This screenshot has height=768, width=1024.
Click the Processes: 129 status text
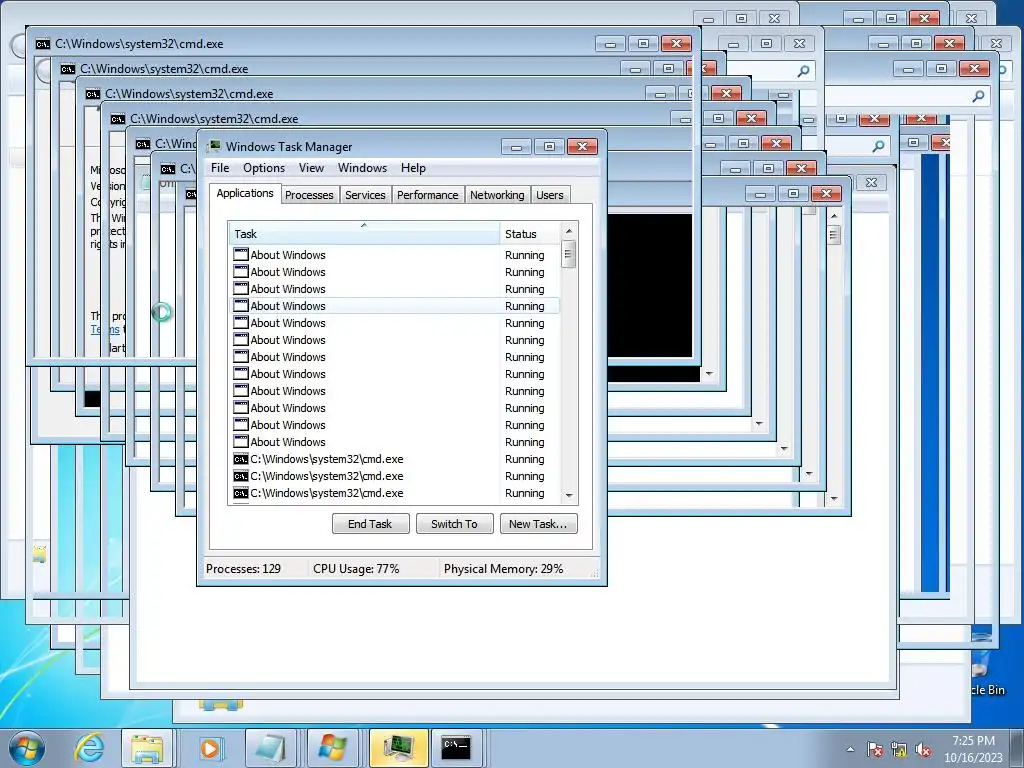244,569
